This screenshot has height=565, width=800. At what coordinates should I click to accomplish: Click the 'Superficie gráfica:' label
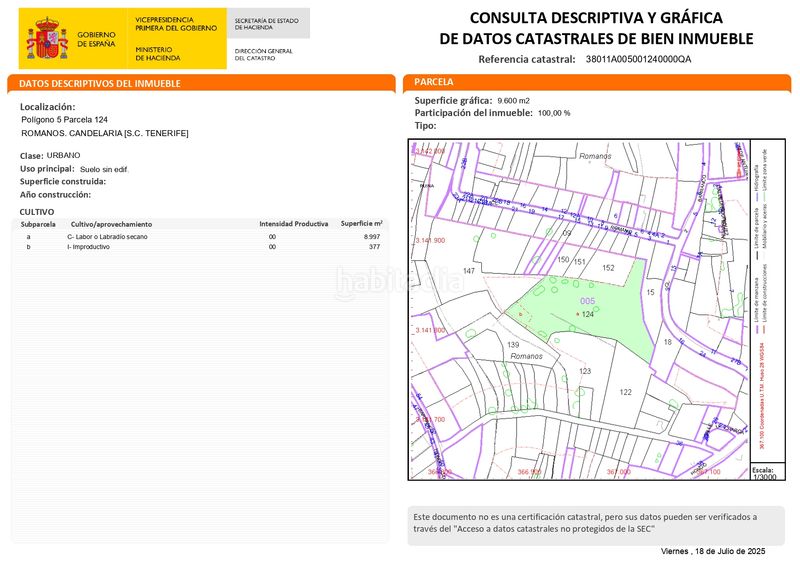coord(453,101)
